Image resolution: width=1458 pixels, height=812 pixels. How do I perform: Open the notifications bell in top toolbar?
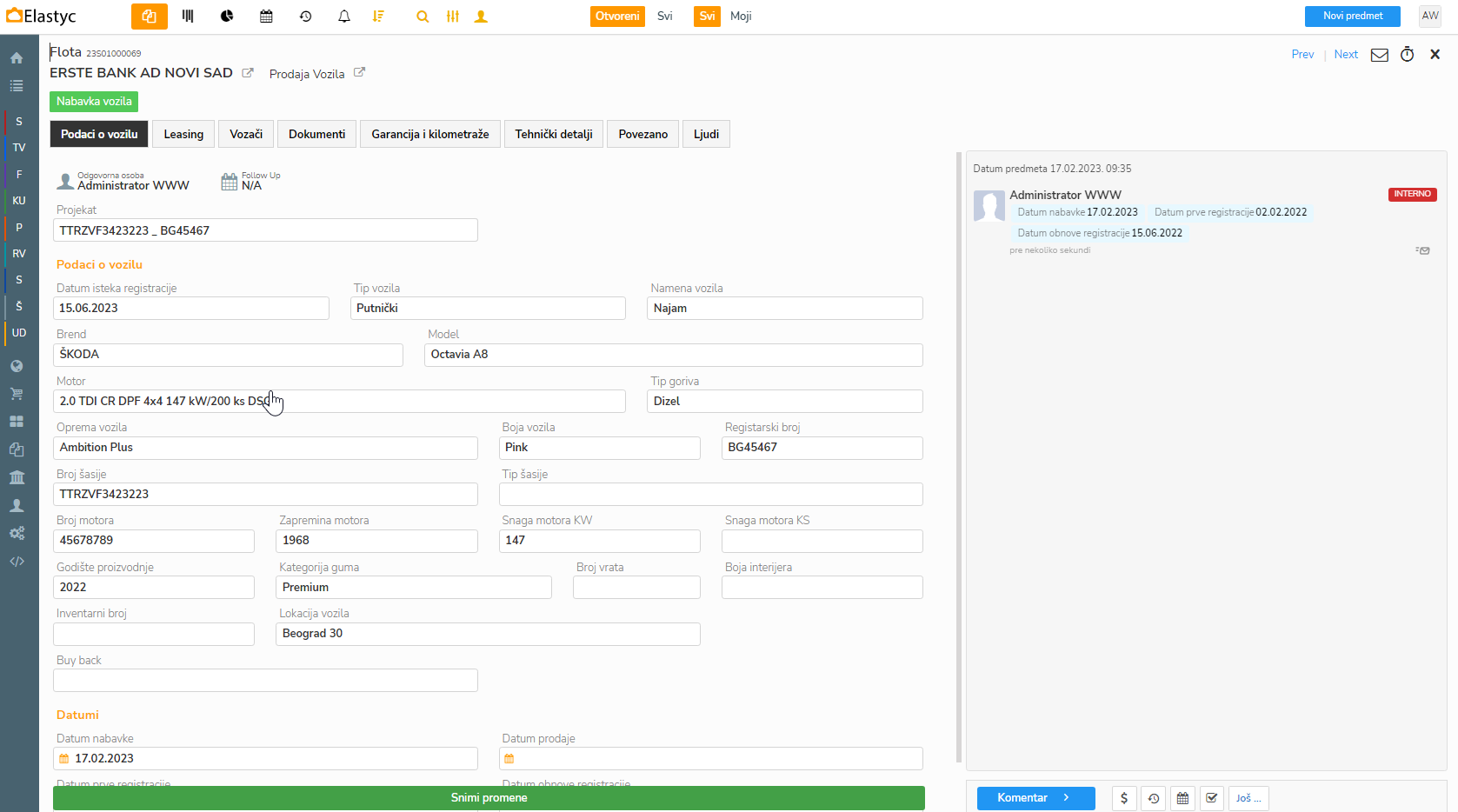tap(344, 17)
